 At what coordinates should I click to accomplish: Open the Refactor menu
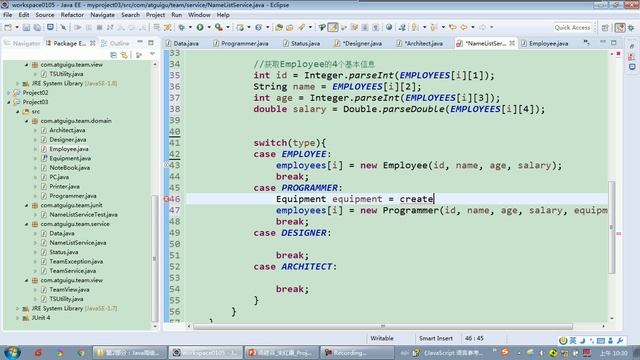[x=72, y=15]
